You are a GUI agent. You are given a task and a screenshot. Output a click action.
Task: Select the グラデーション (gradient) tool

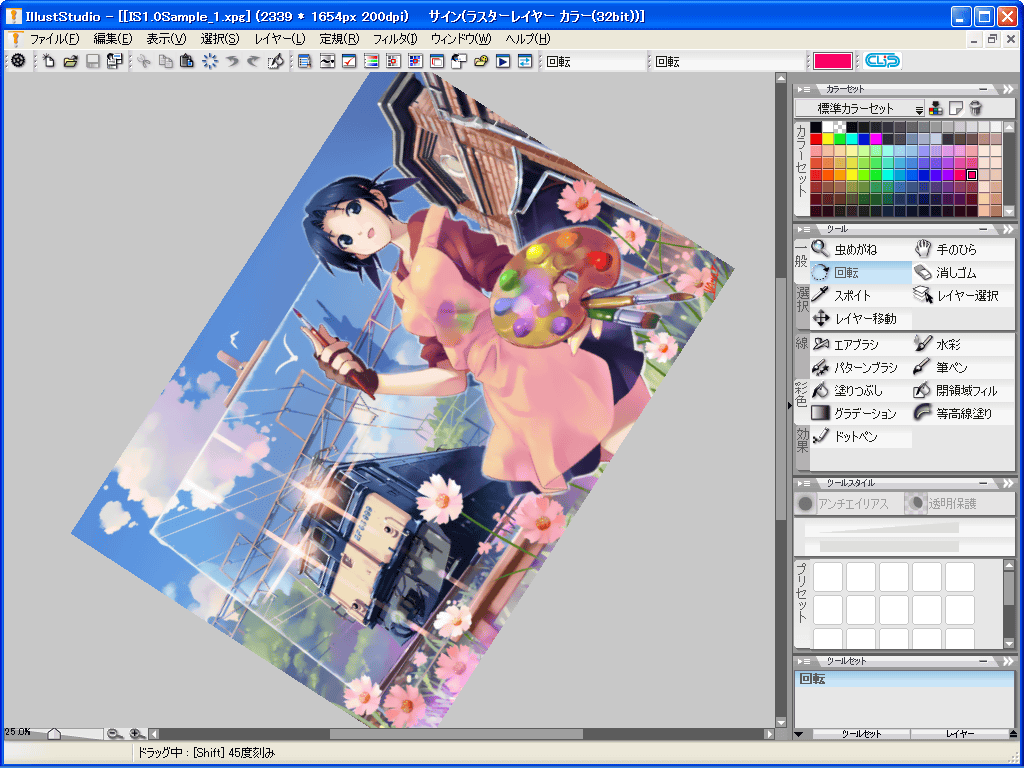point(860,413)
